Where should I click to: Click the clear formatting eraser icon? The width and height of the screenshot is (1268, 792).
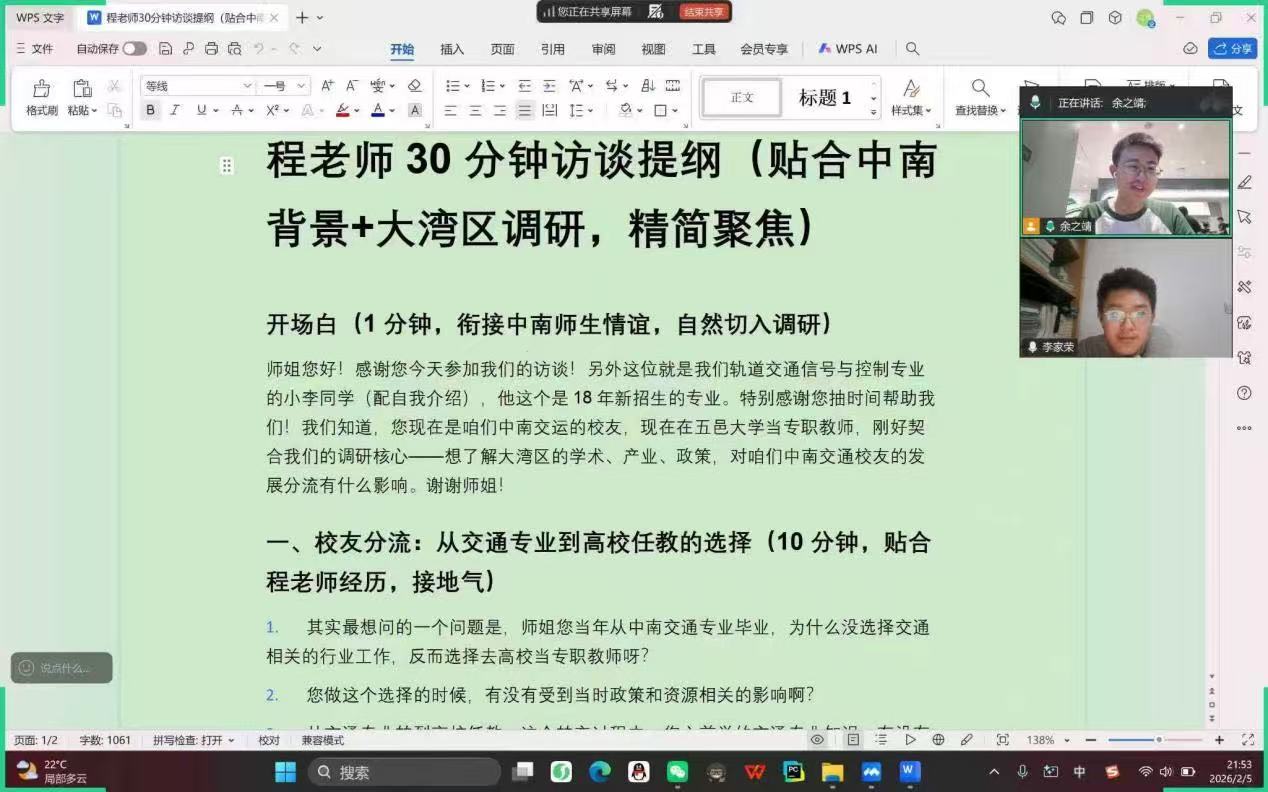(x=415, y=86)
